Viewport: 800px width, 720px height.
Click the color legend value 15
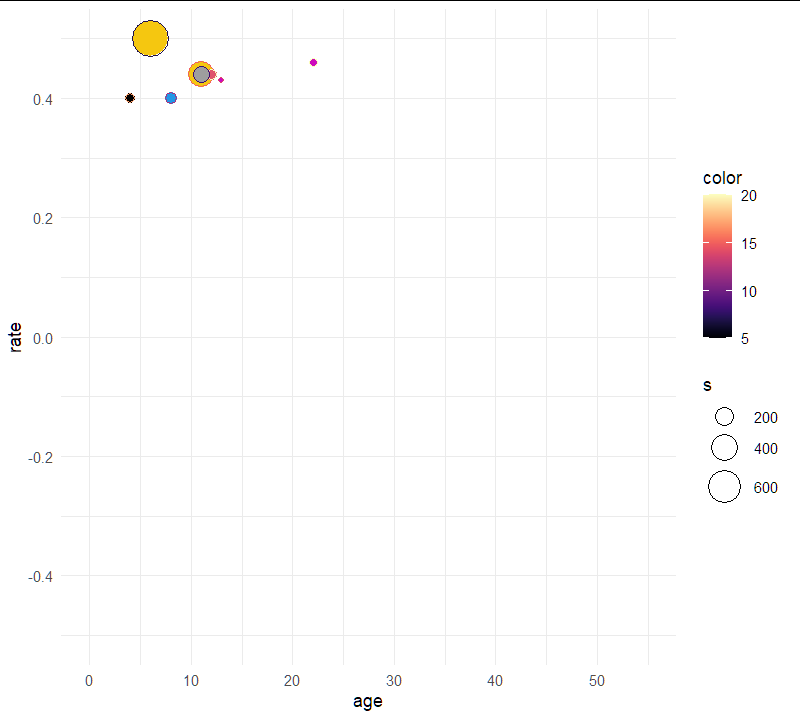tap(748, 244)
